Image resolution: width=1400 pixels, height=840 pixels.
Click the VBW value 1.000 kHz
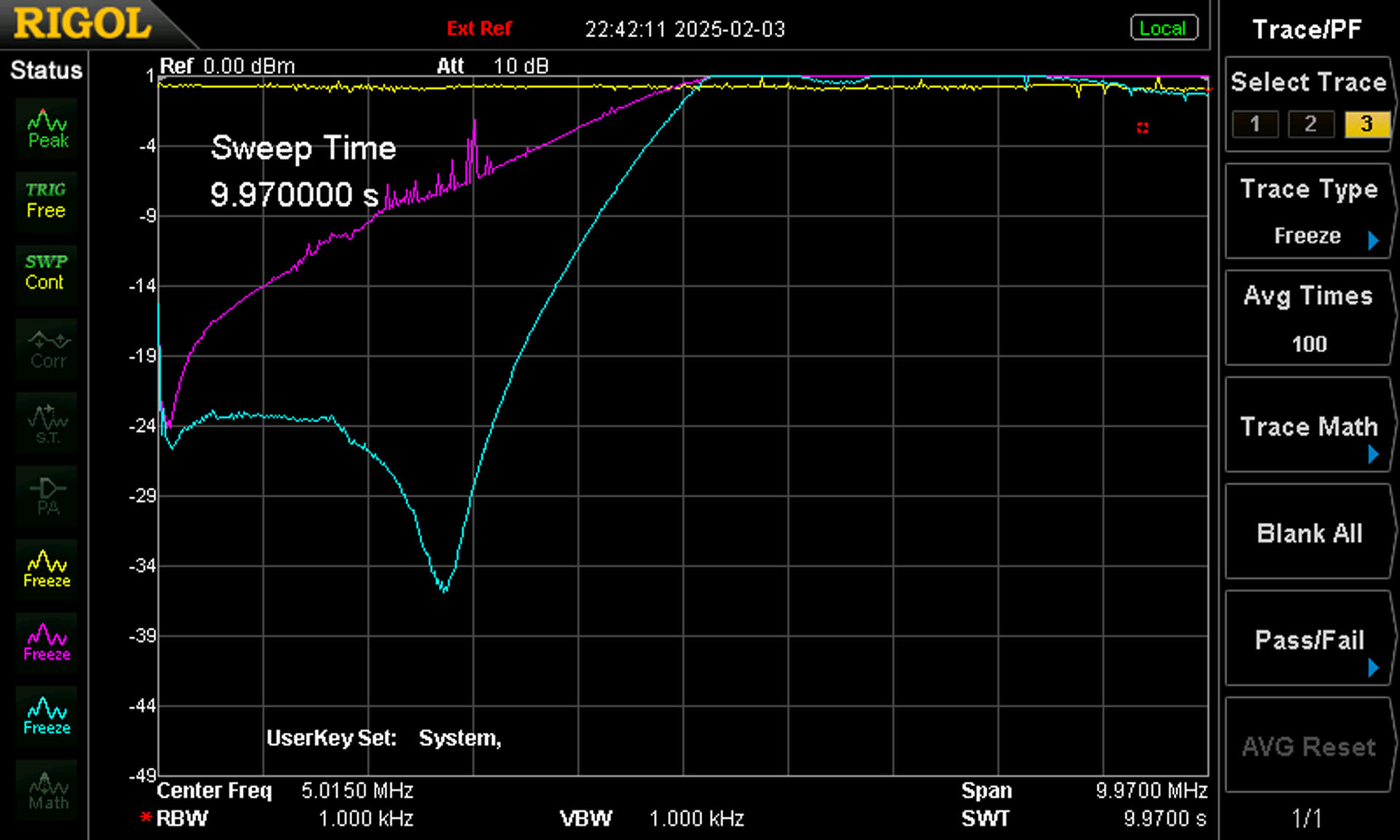pos(696,818)
